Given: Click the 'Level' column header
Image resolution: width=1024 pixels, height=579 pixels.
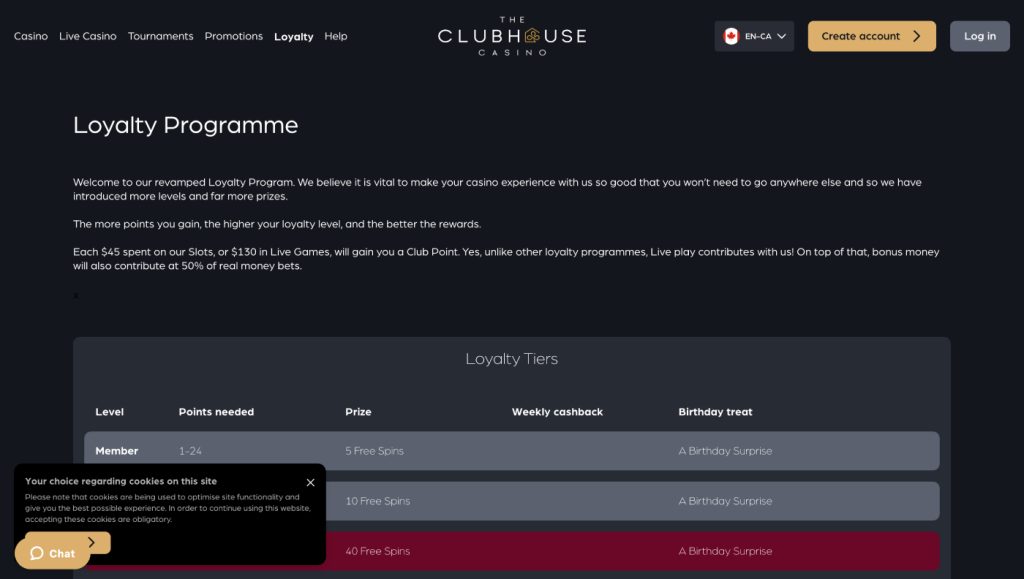Looking at the screenshot, I should (109, 412).
